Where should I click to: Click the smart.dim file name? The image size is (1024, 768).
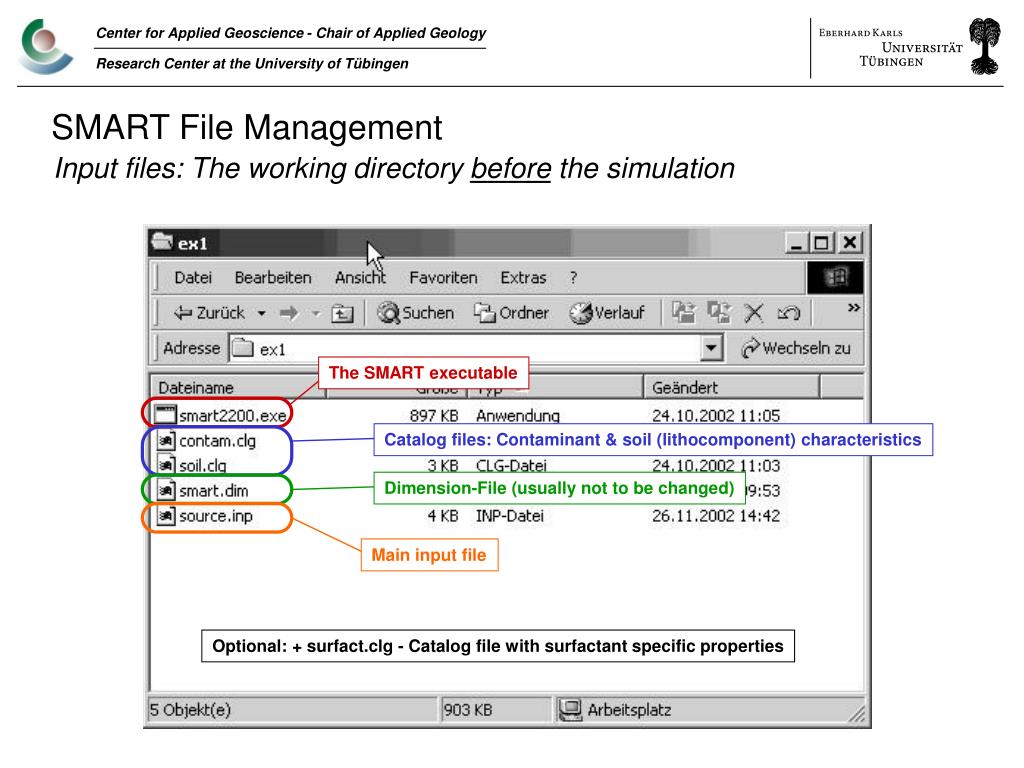(214, 490)
